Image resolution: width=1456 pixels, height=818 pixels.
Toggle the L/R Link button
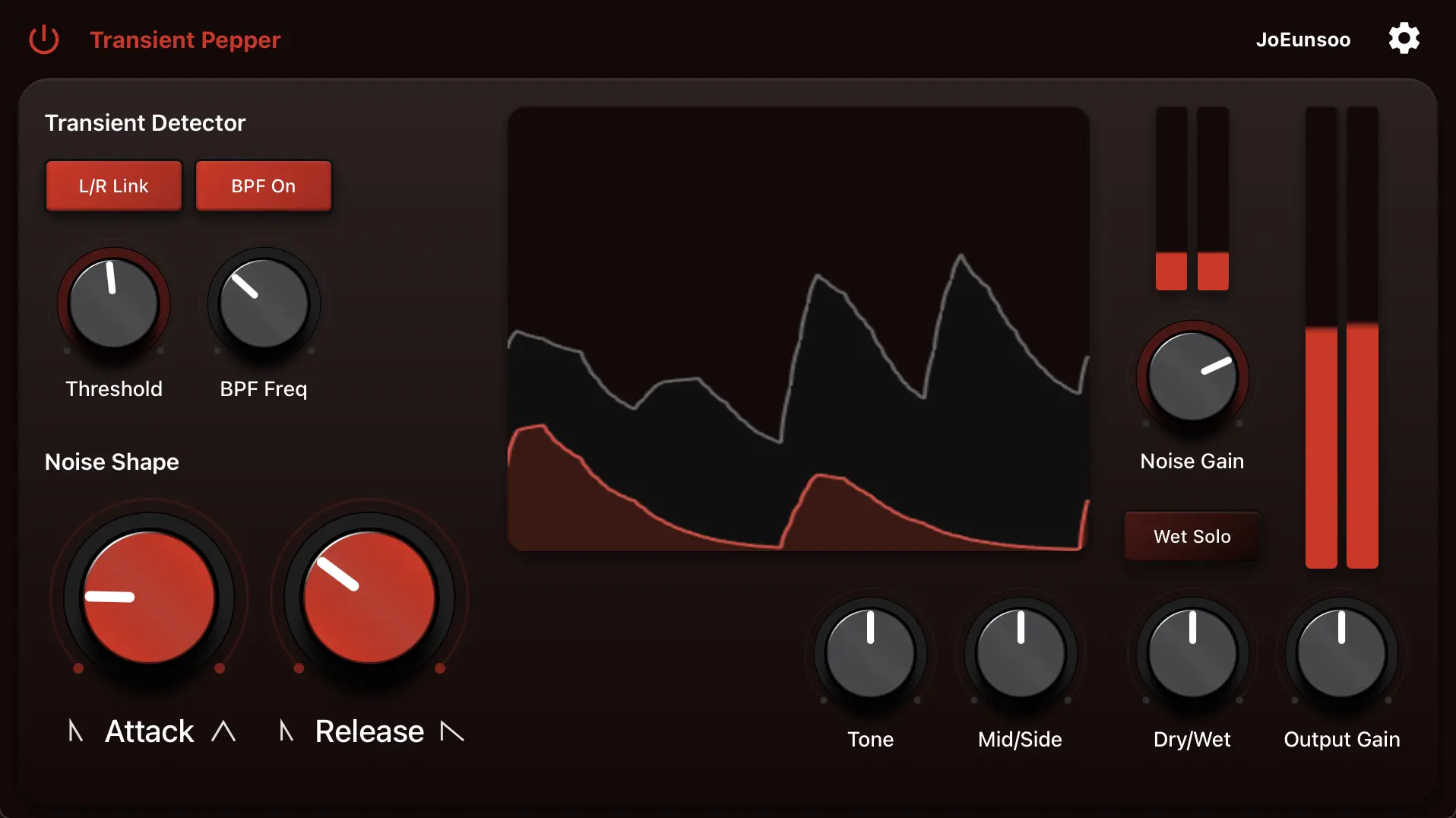(113, 185)
